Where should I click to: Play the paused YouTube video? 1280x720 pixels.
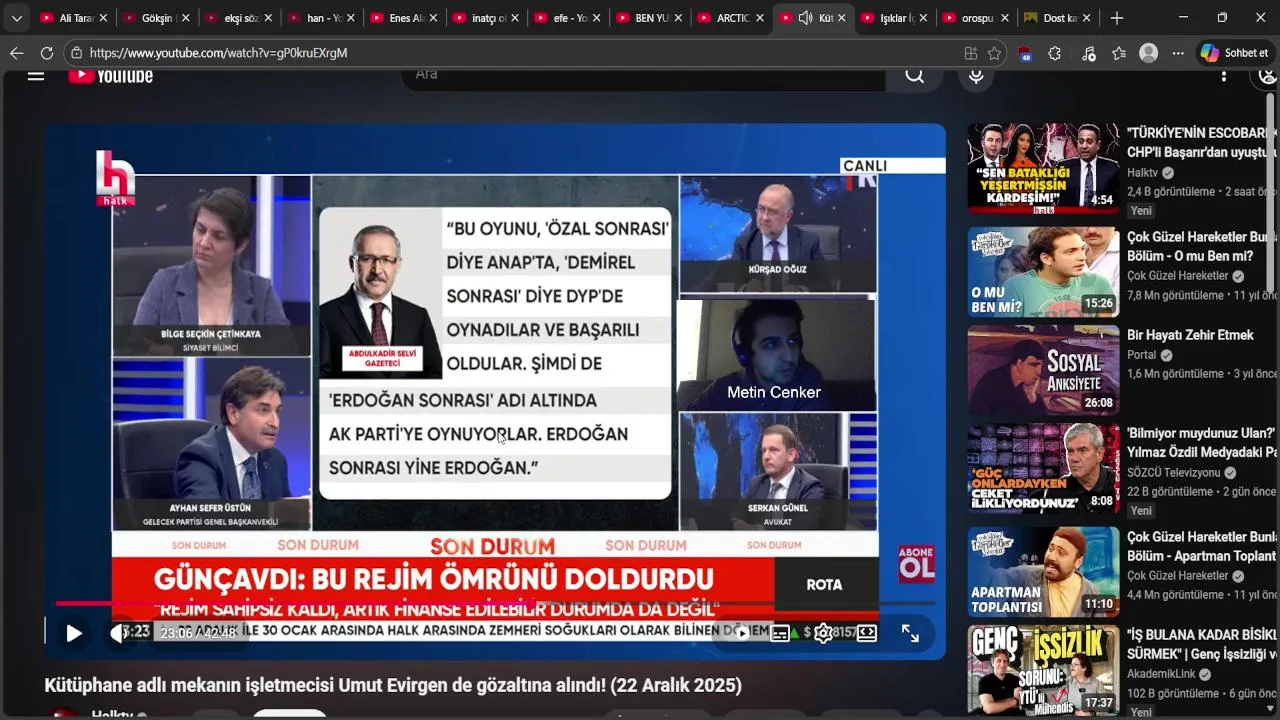[x=74, y=633]
